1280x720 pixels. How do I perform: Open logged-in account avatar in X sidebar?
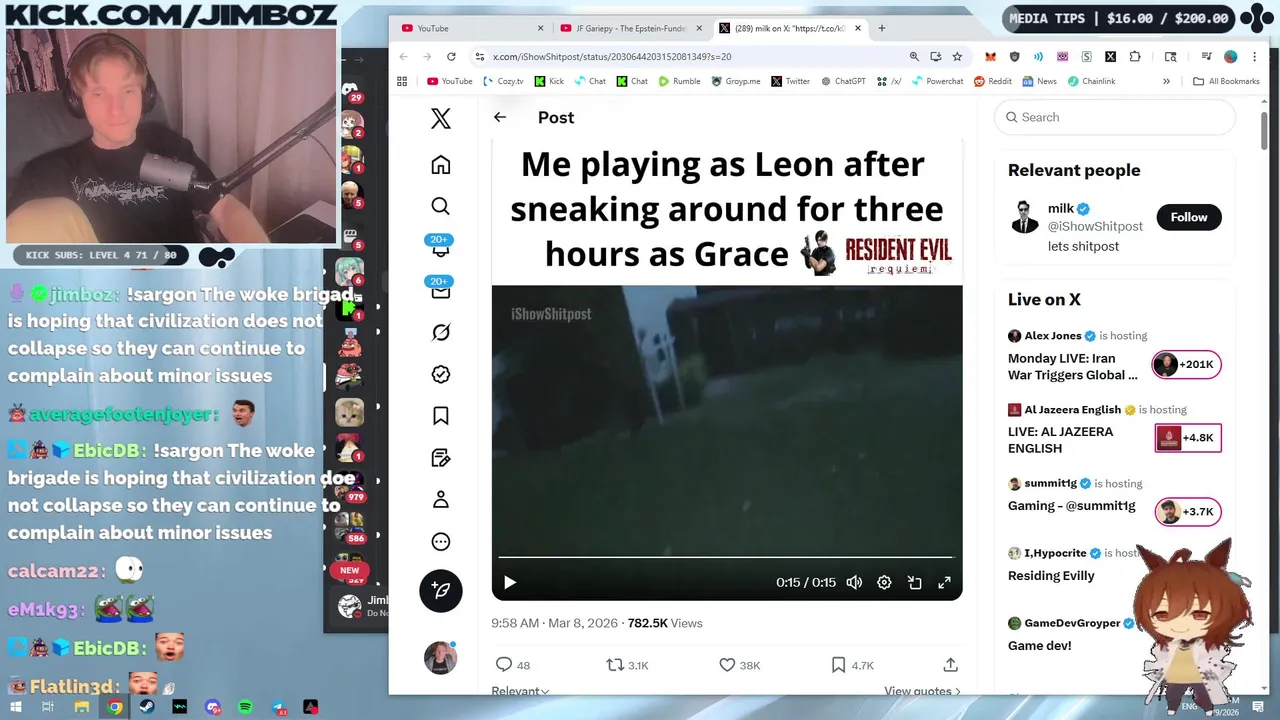440,657
